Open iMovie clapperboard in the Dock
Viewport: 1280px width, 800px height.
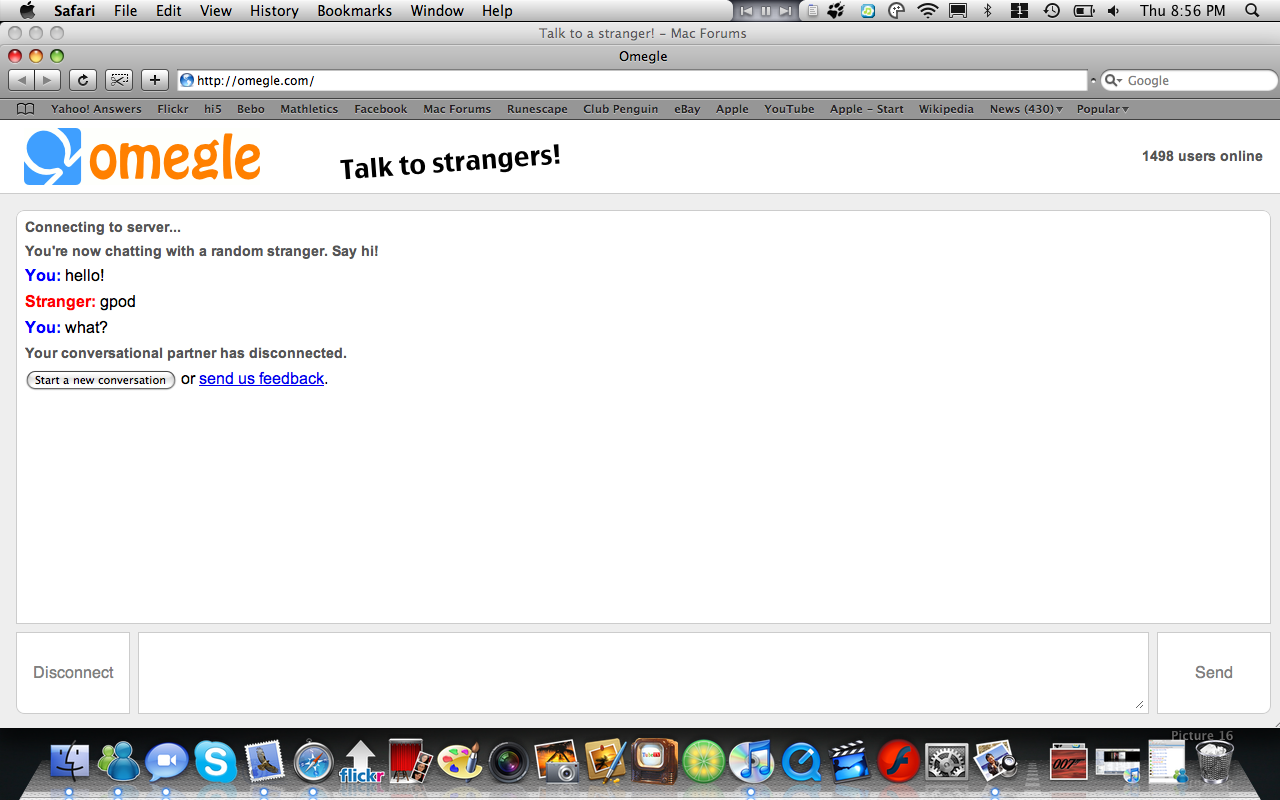pos(850,762)
